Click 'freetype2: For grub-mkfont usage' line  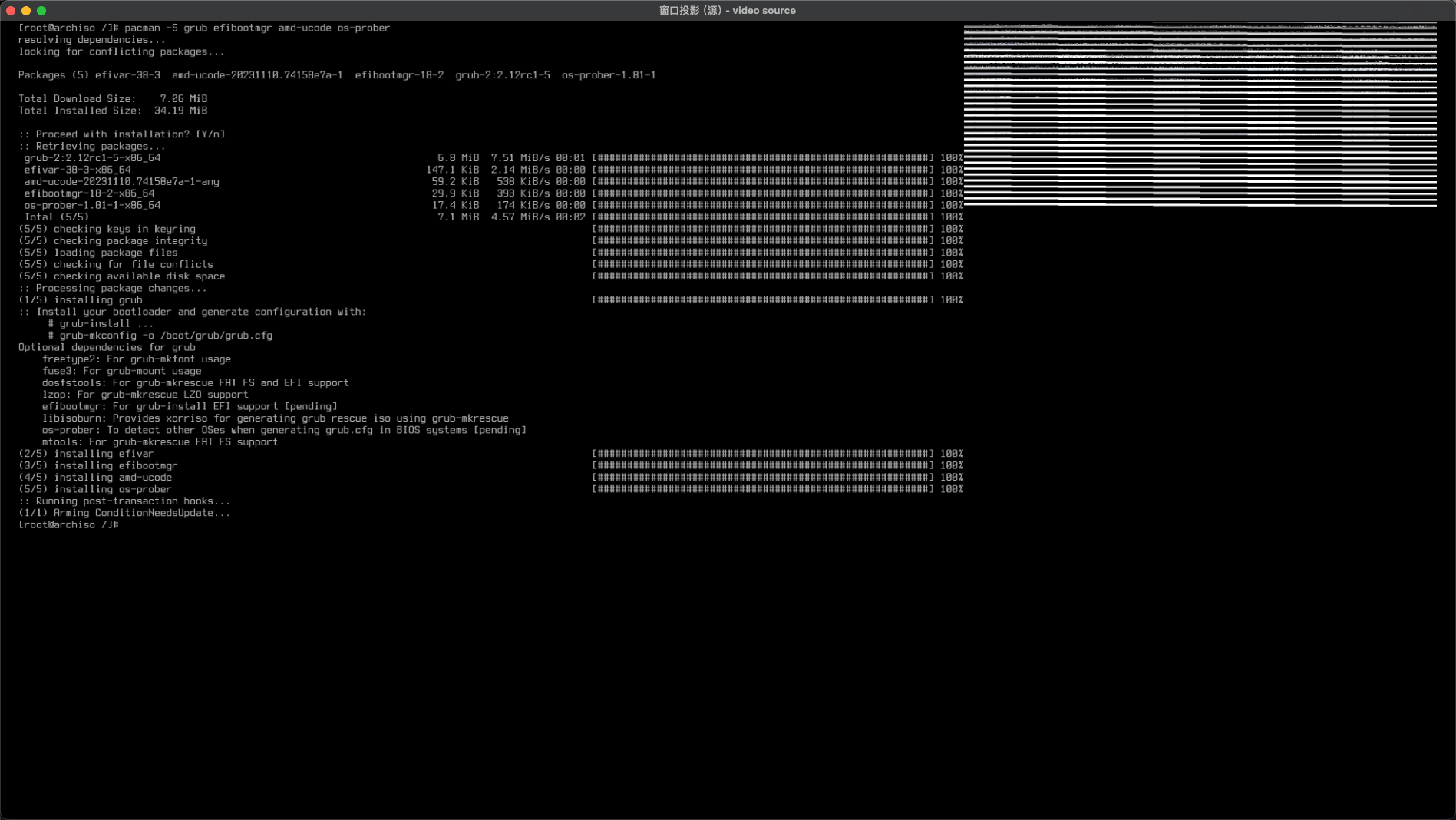click(137, 359)
